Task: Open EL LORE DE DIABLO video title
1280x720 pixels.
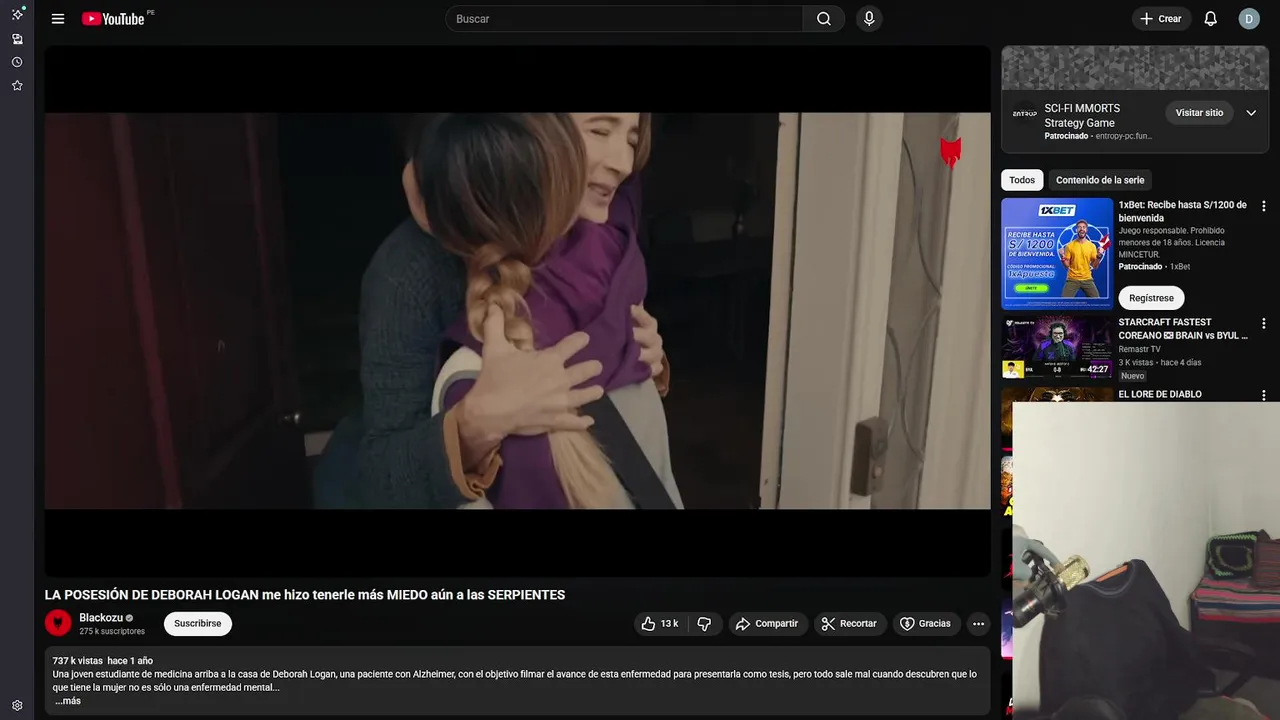Action: click(1160, 394)
